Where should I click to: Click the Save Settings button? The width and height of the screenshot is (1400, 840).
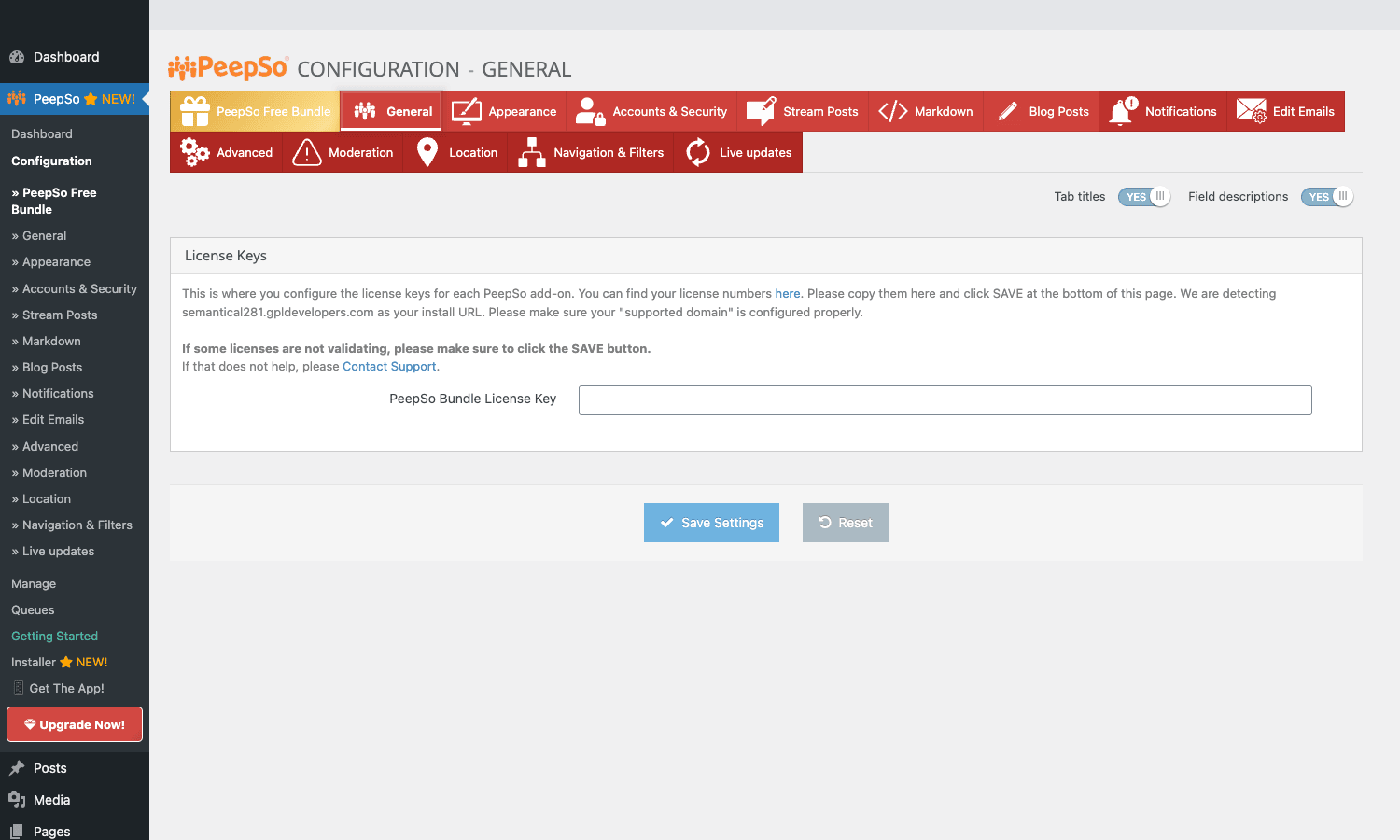(x=711, y=523)
